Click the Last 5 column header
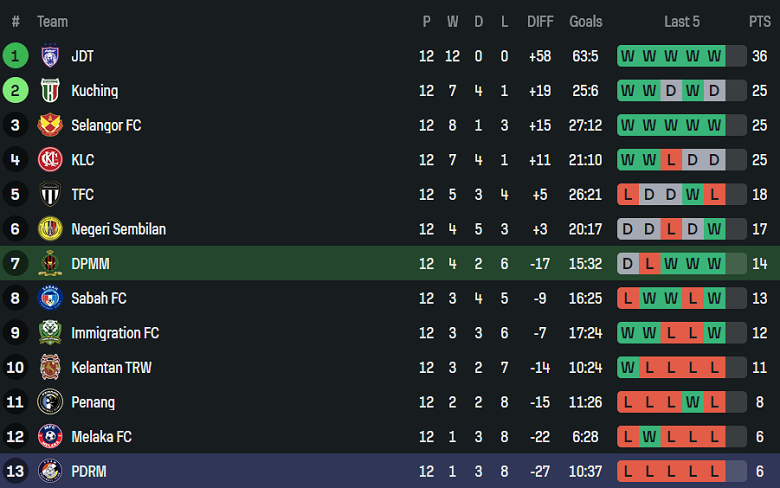The width and height of the screenshot is (780, 488). (682, 21)
